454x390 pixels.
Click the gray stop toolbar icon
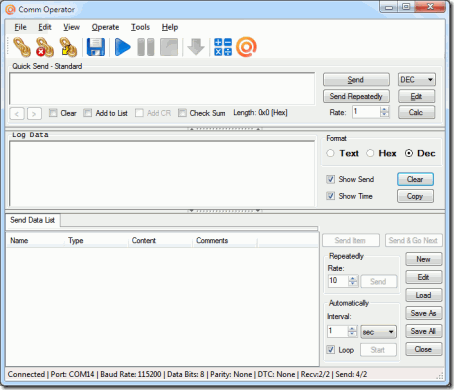click(x=169, y=47)
